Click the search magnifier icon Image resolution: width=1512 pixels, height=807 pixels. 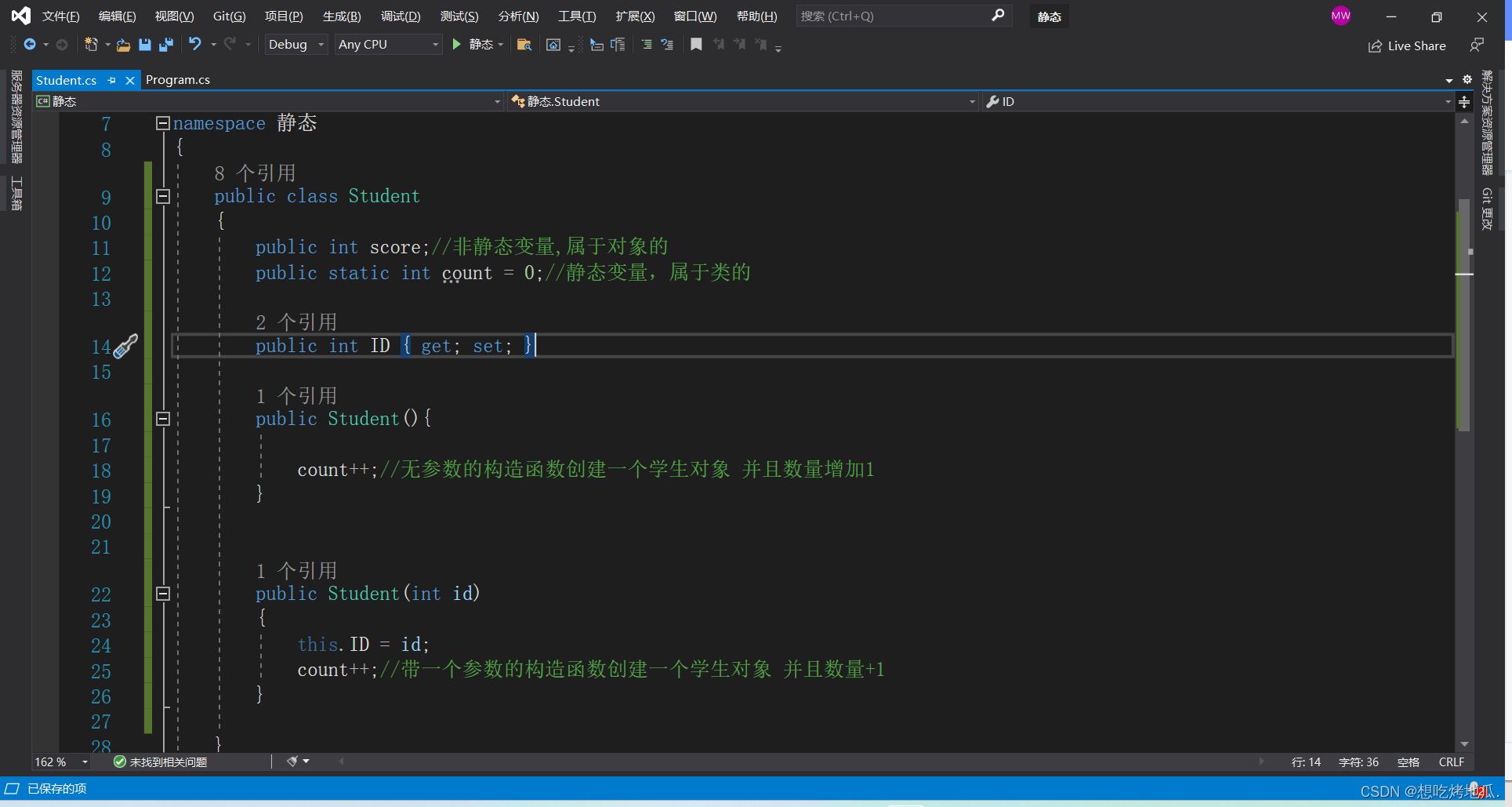(998, 16)
